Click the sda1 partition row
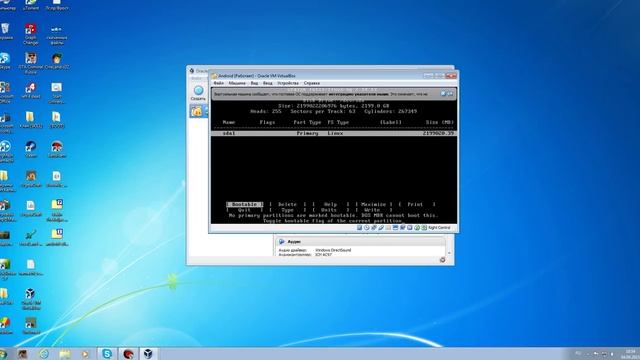The height and width of the screenshot is (360, 640). coord(334,133)
